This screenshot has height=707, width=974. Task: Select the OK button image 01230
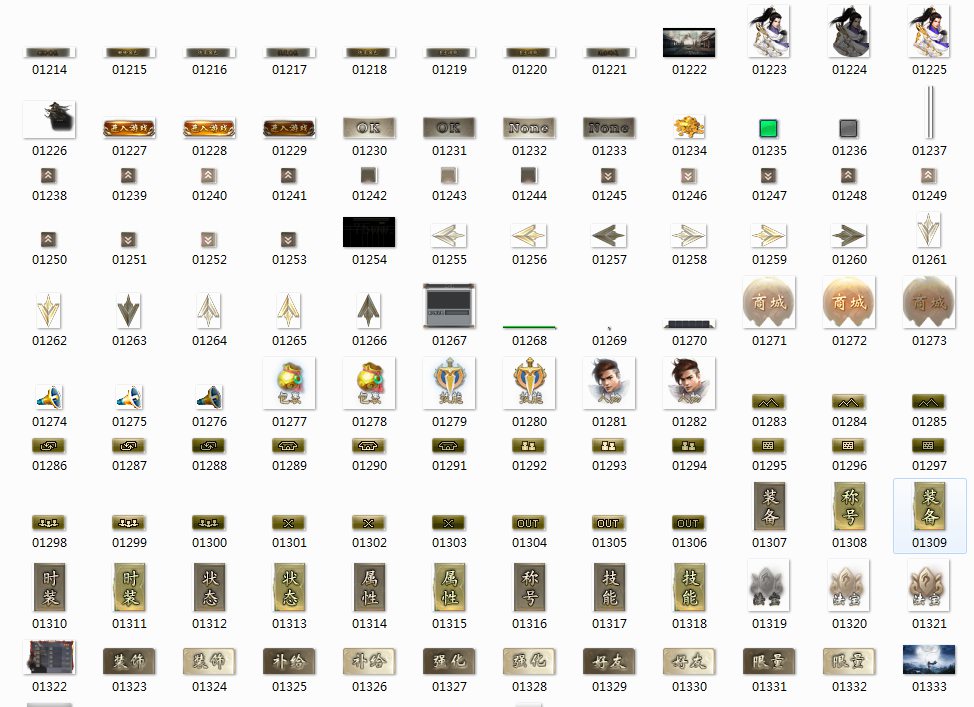click(x=369, y=128)
